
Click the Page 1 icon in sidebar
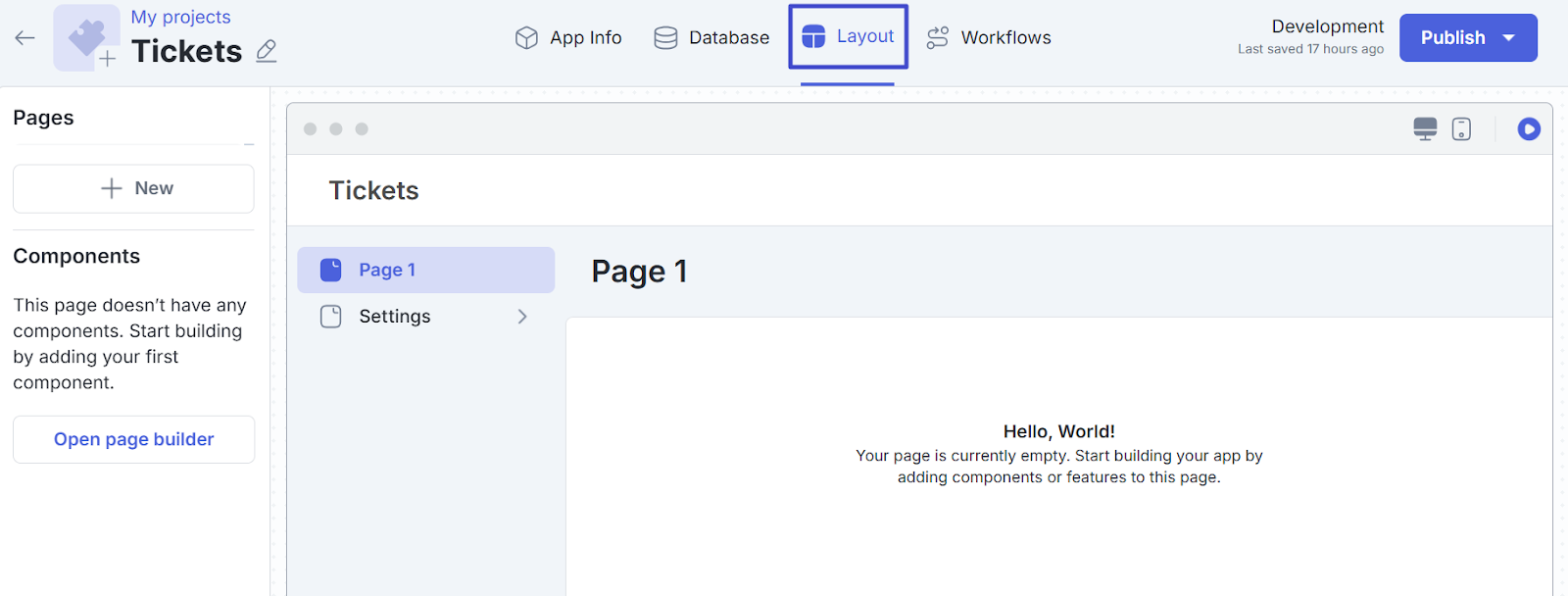coord(331,270)
